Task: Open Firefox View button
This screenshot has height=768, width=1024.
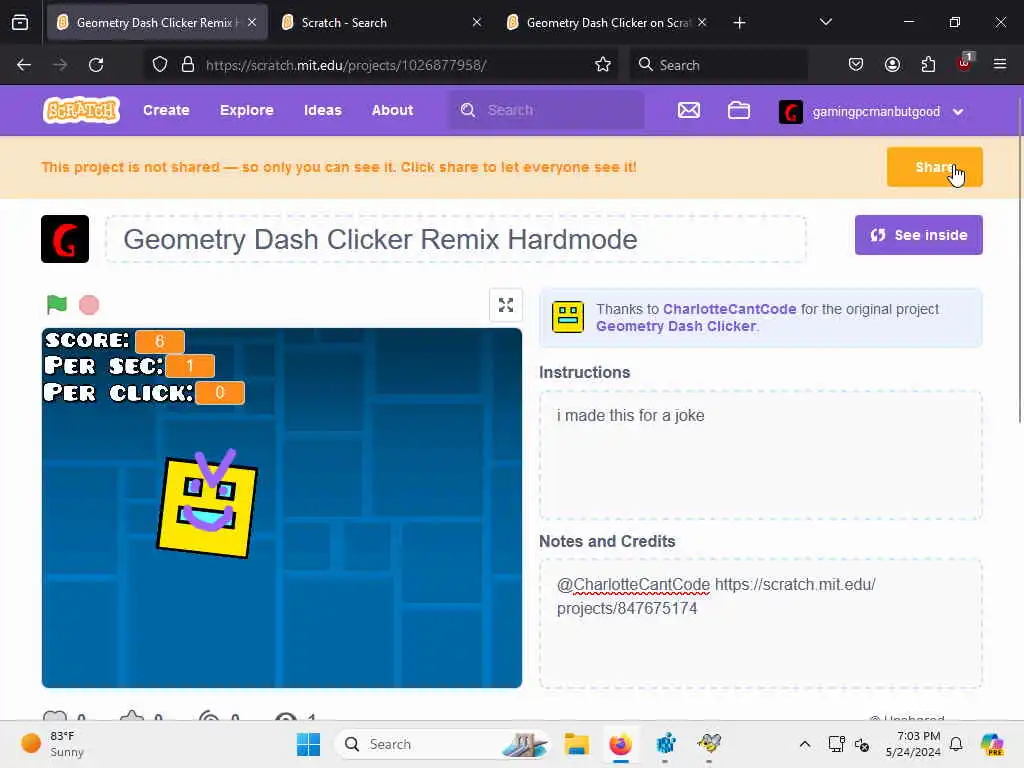Action: coord(20,23)
